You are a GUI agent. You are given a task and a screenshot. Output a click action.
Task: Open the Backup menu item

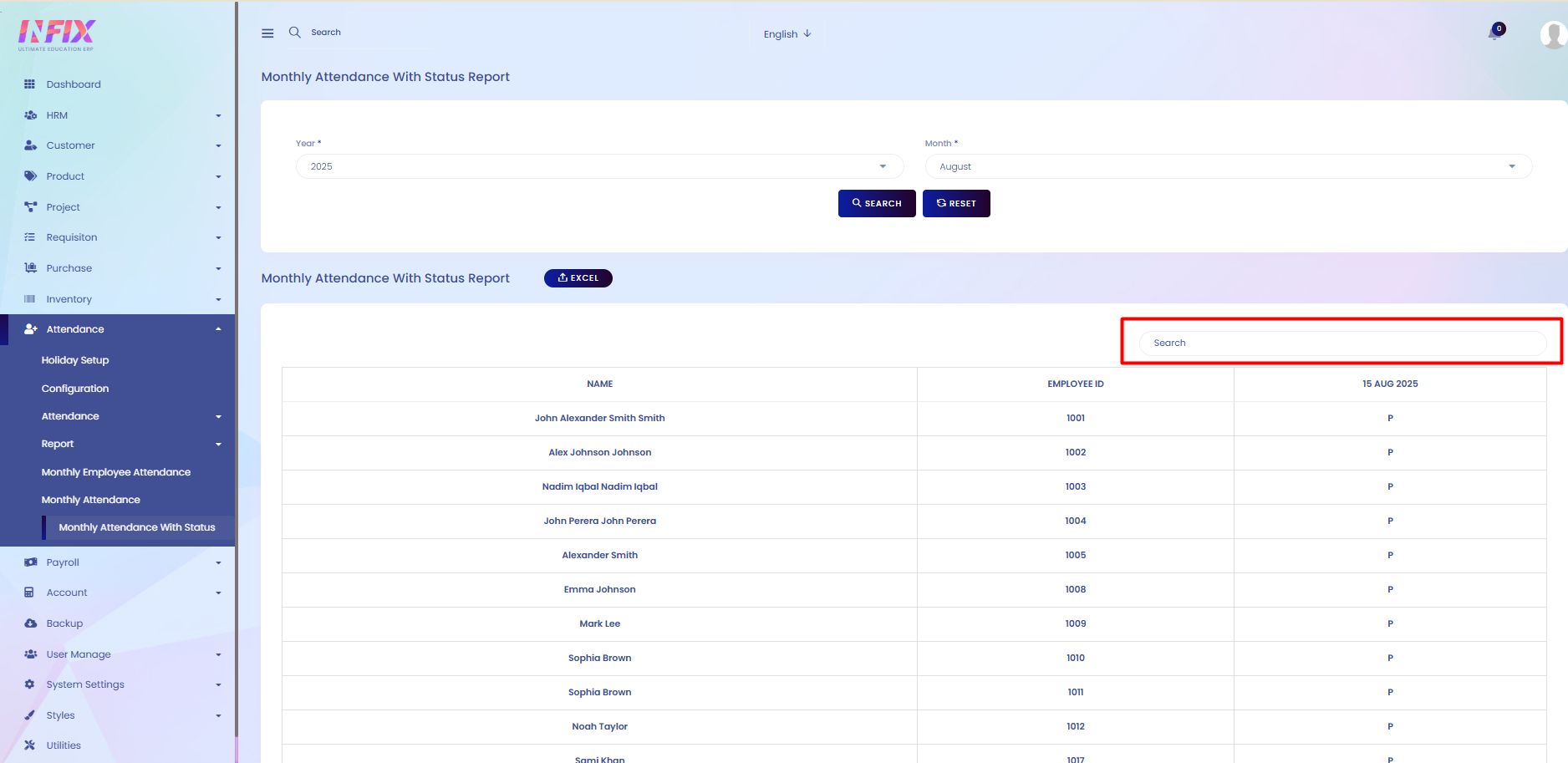tap(64, 623)
